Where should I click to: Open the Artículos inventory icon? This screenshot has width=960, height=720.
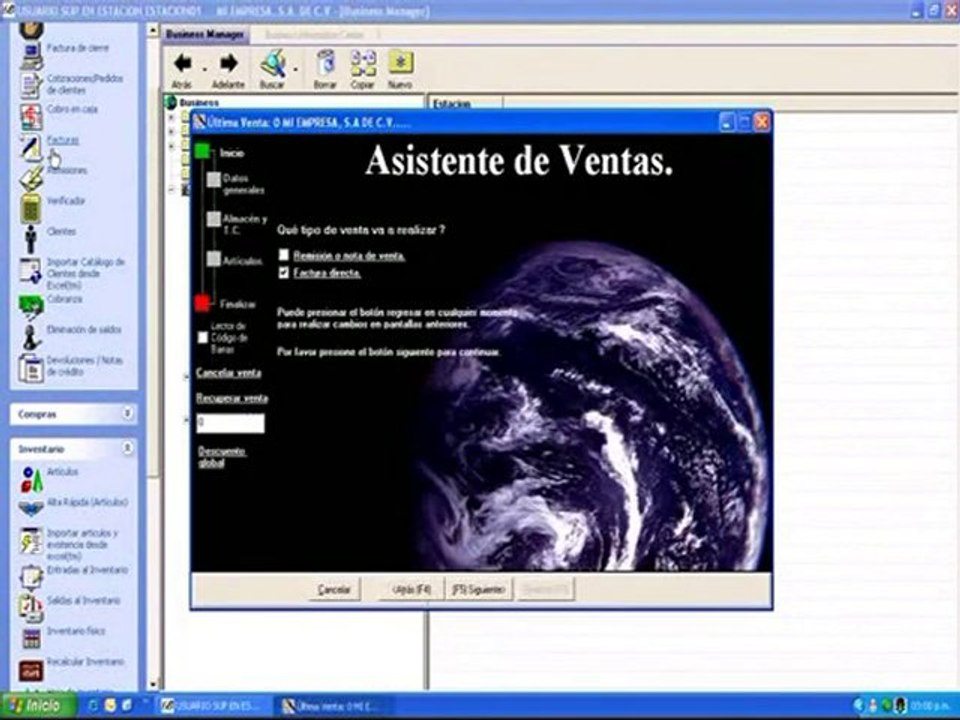pyautogui.click(x=31, y=479)
